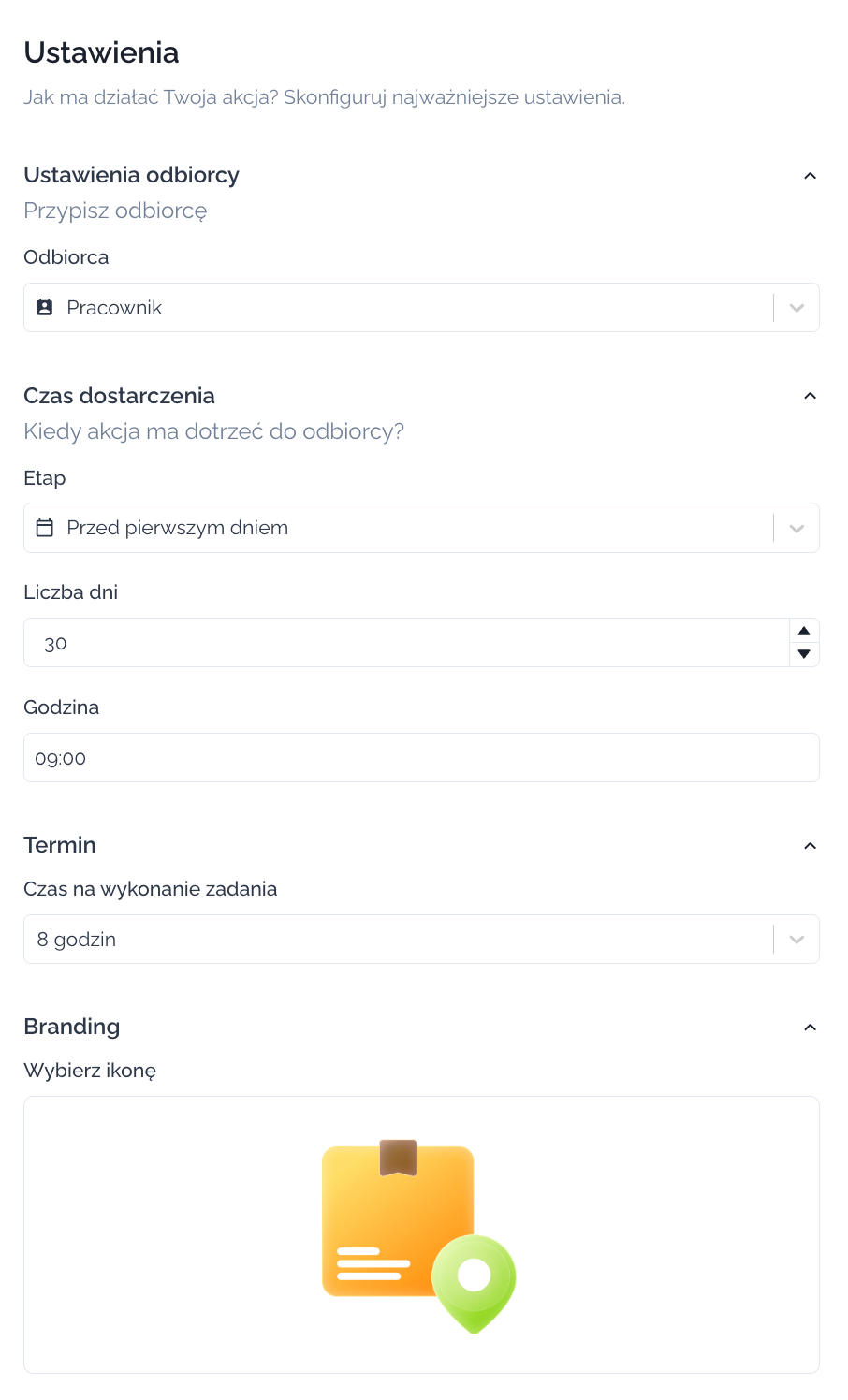The height and width of the screenshot is (1400, 848).
Task: Collapse the Czas dostarczenia section
Action: (811, 396)
